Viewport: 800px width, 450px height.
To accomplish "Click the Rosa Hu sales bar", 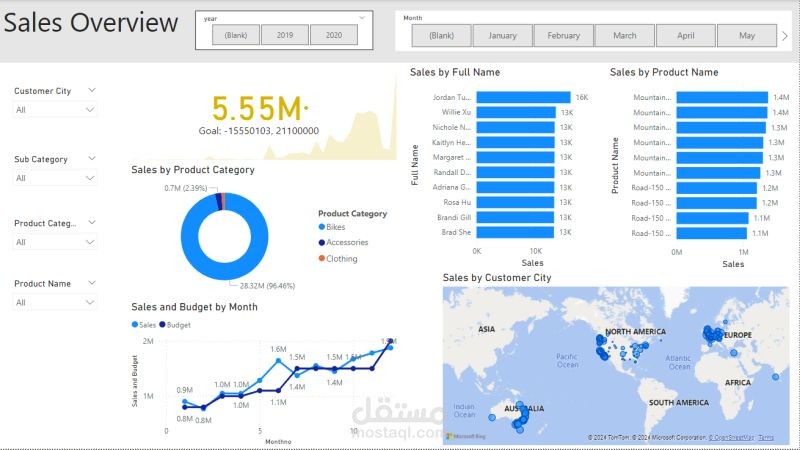I will pos(515,203).
